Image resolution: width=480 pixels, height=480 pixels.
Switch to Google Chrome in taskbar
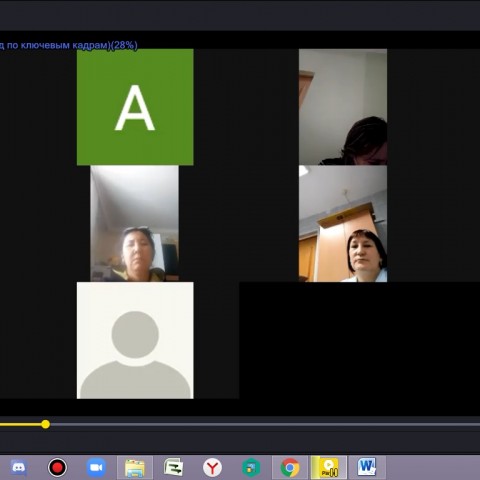pos(290,468)
